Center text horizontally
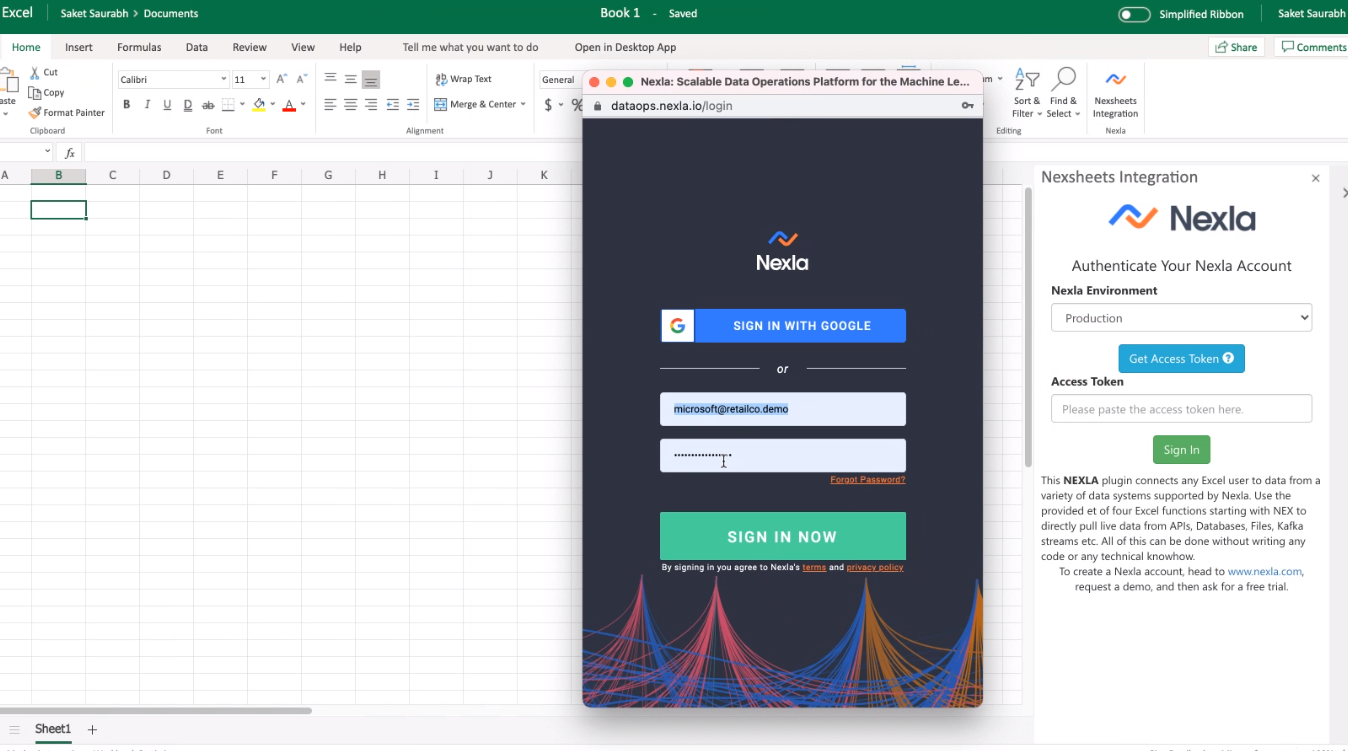Screen dimensions: 1348x751 tap(350, 105)
